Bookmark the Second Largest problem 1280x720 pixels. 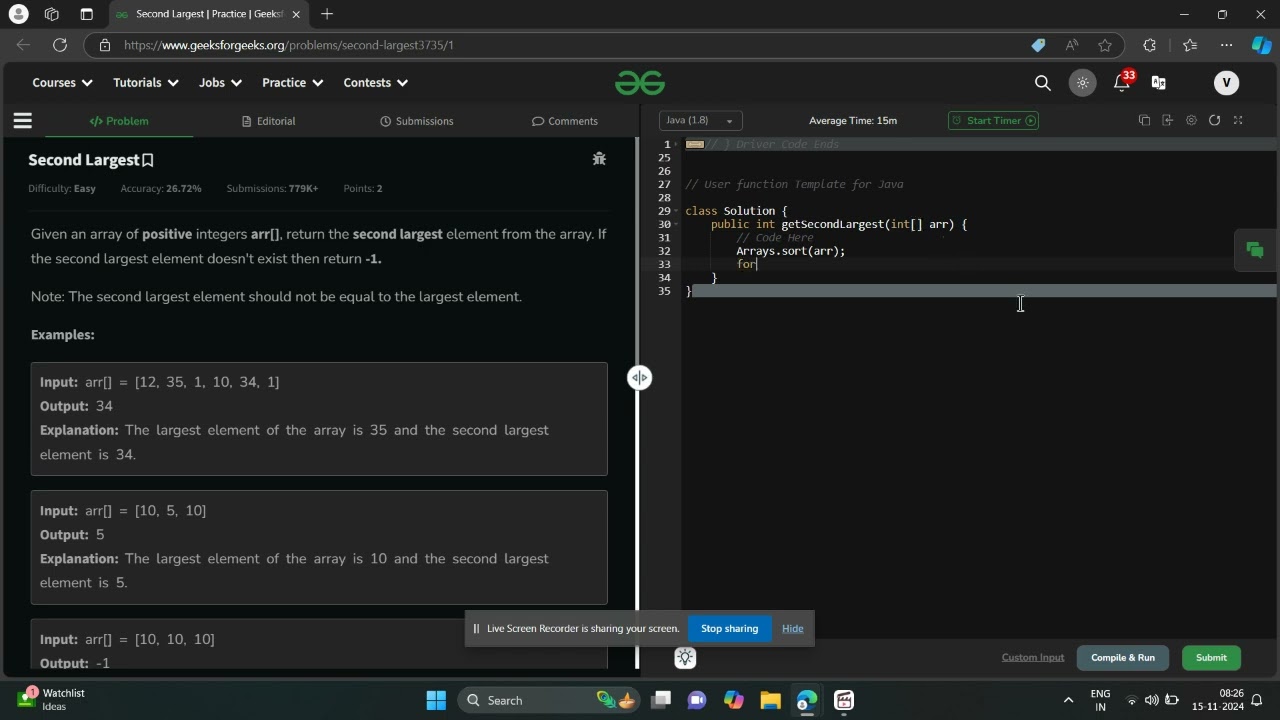coord(148,160)
